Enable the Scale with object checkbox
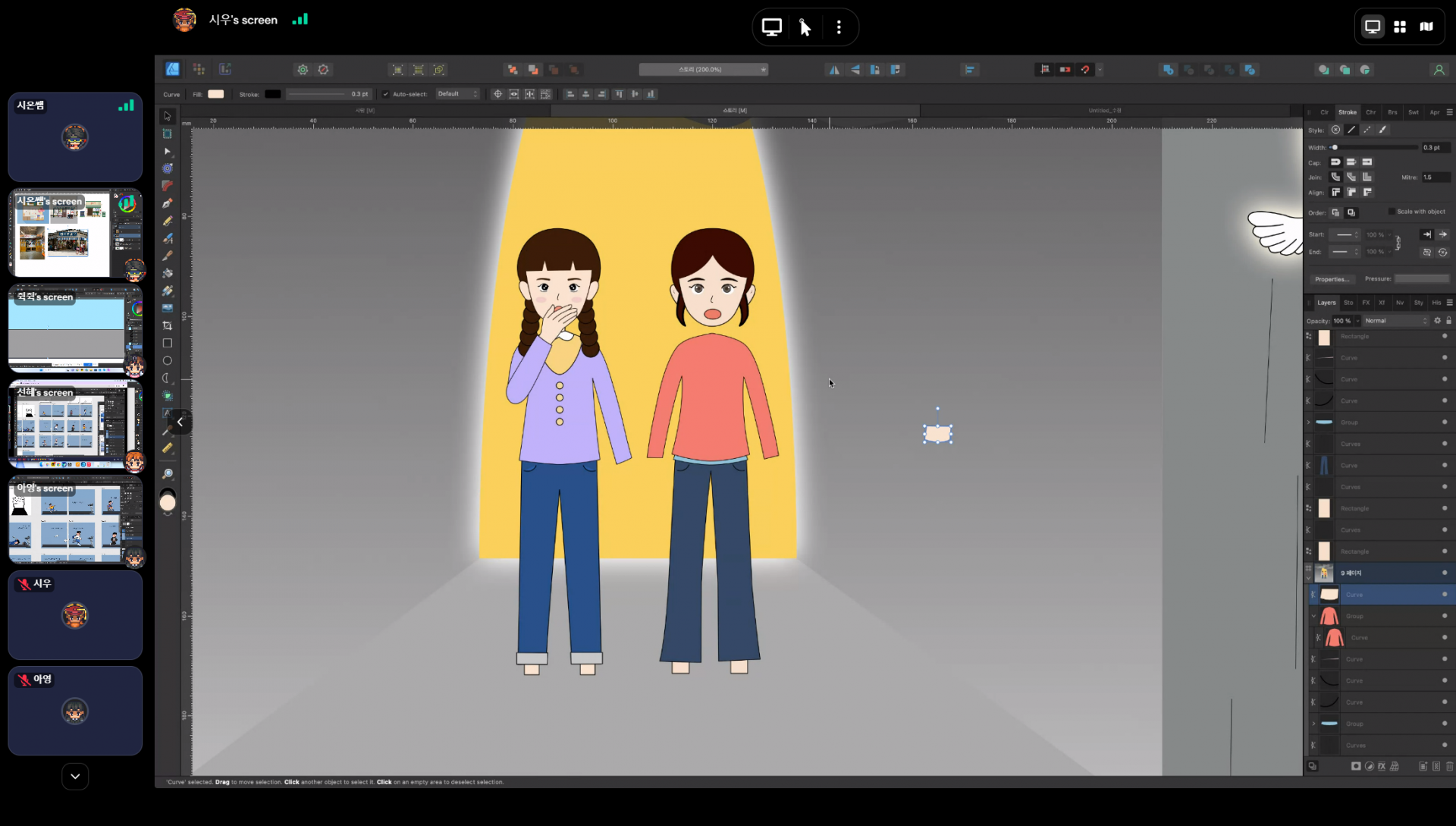The image size is (1456, 826). 1392,212
